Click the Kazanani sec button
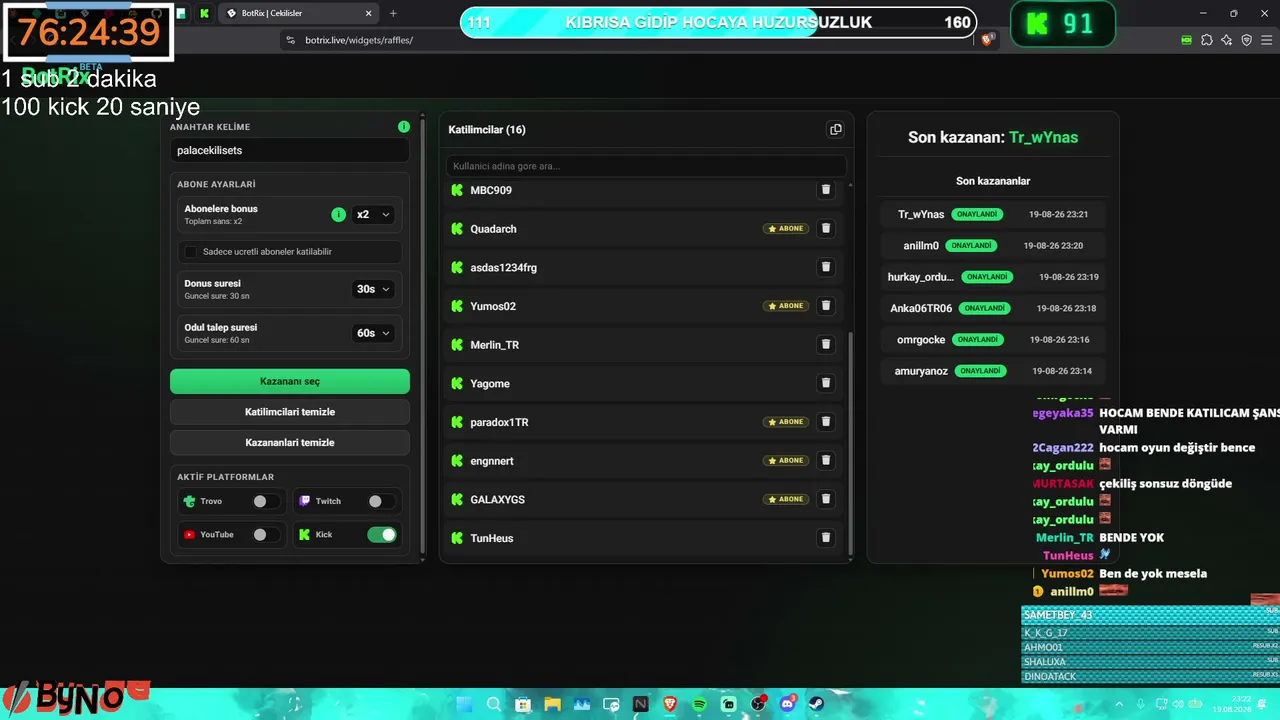This screenshot has height=720, width=1280. 290,381
